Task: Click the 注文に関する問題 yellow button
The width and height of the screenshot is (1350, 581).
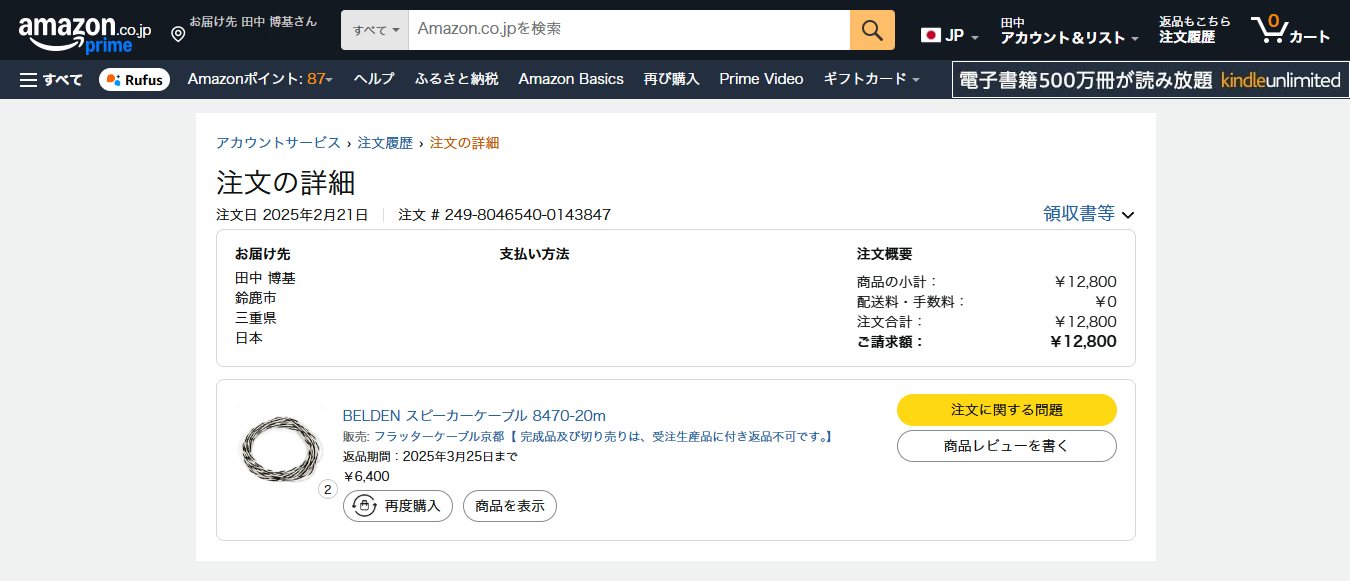Action: pos(1006,410)
